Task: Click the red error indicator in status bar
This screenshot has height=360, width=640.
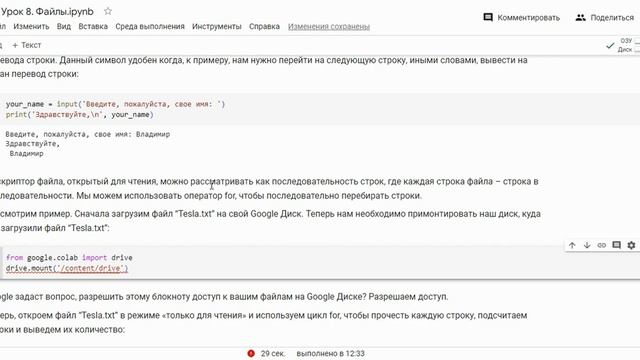Action: tap(251, 353)
